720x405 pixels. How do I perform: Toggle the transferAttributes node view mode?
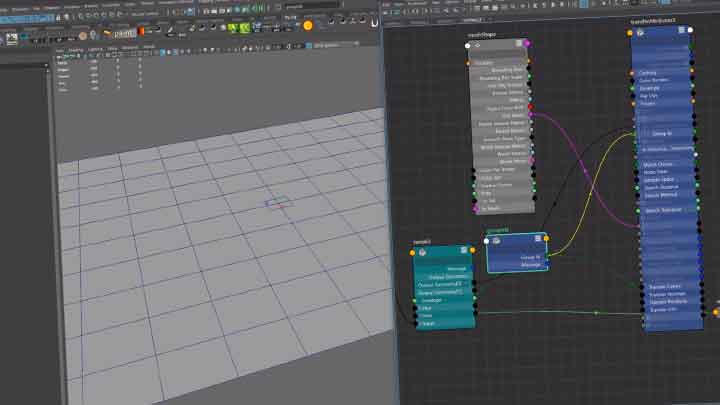[x=680, y=31]
